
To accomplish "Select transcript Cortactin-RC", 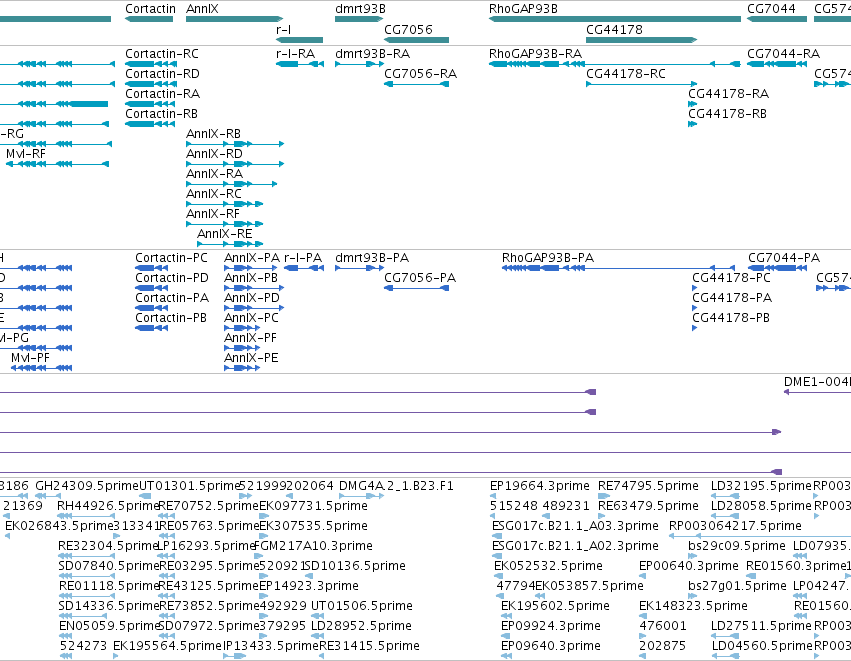I will [162, 54].
